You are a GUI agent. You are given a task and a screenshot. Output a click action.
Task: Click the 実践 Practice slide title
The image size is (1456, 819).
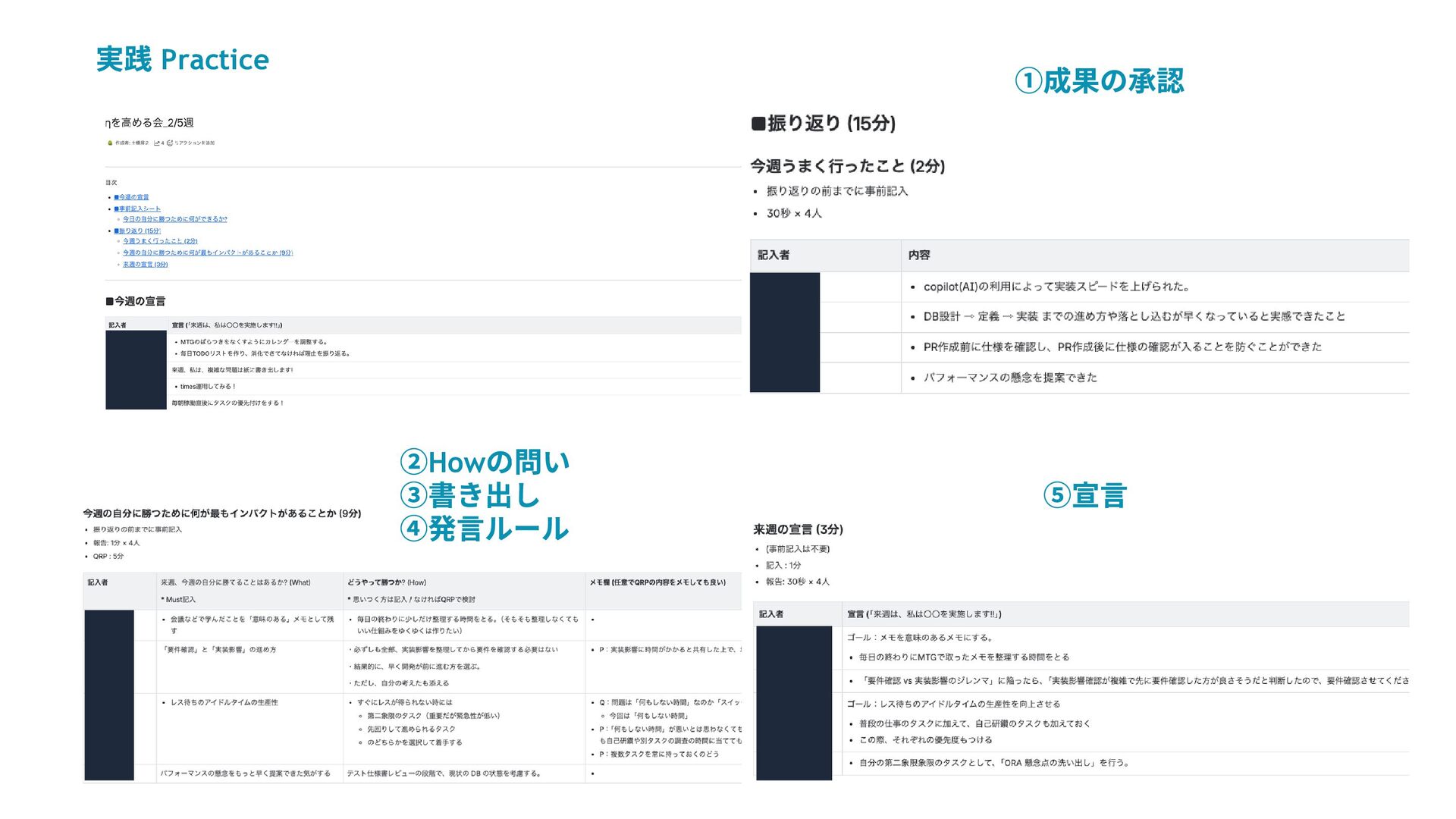(x=183, y=59)
